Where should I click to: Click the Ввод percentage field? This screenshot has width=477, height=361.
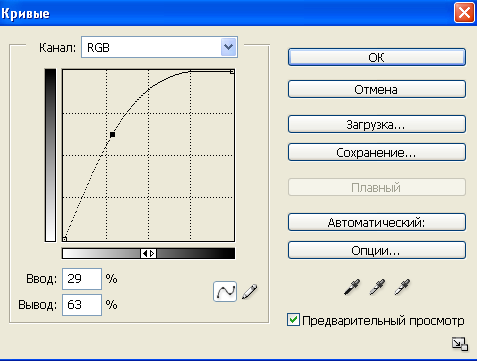tap(82, 279)
